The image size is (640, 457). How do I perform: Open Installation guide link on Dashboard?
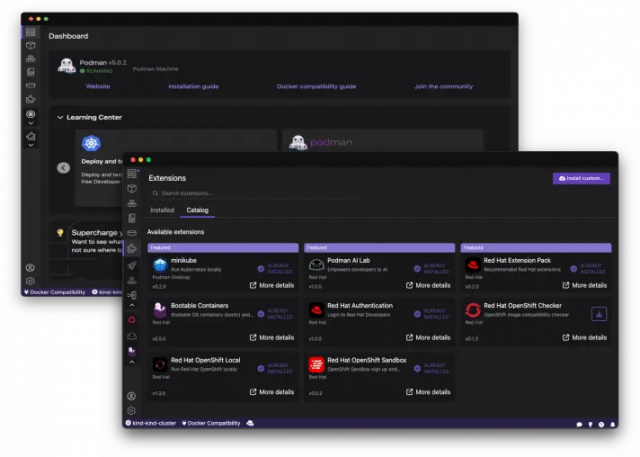(x=193, y=87)
